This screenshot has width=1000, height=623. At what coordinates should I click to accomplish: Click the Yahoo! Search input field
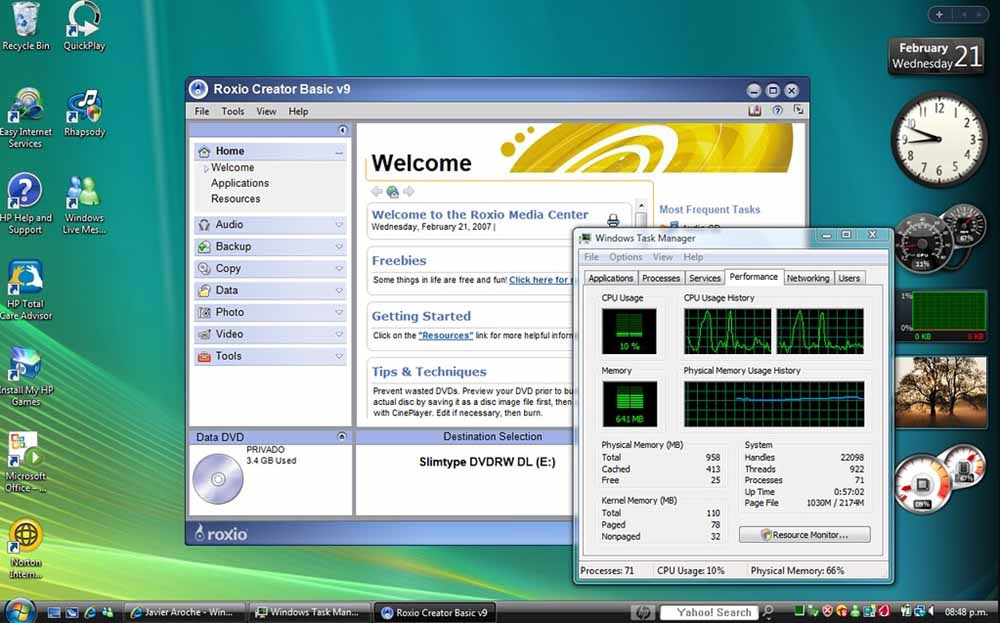click(x=709, y=613)
